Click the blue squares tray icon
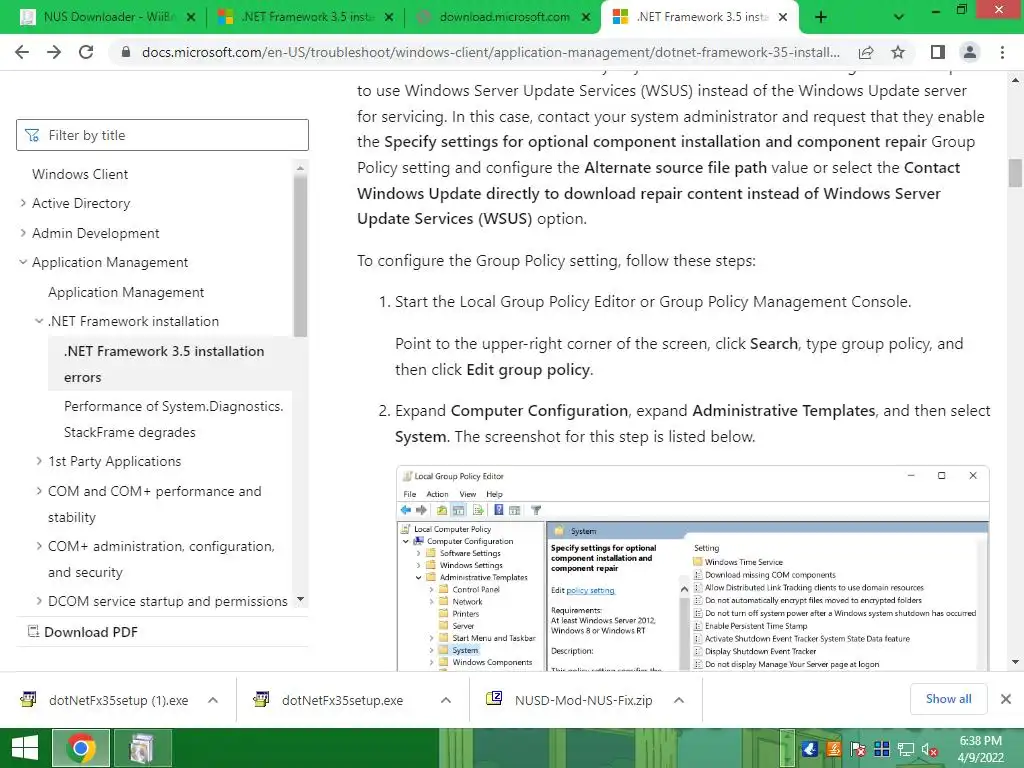 point(882,749)
